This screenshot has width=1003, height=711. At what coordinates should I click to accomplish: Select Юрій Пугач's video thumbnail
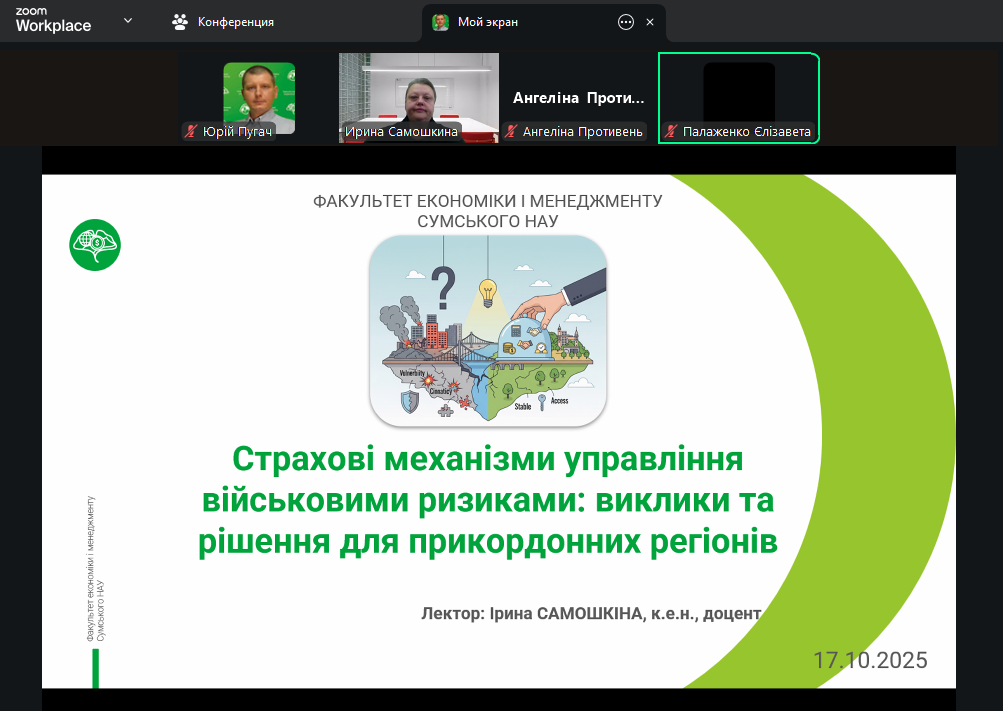[x=259, y=95]
